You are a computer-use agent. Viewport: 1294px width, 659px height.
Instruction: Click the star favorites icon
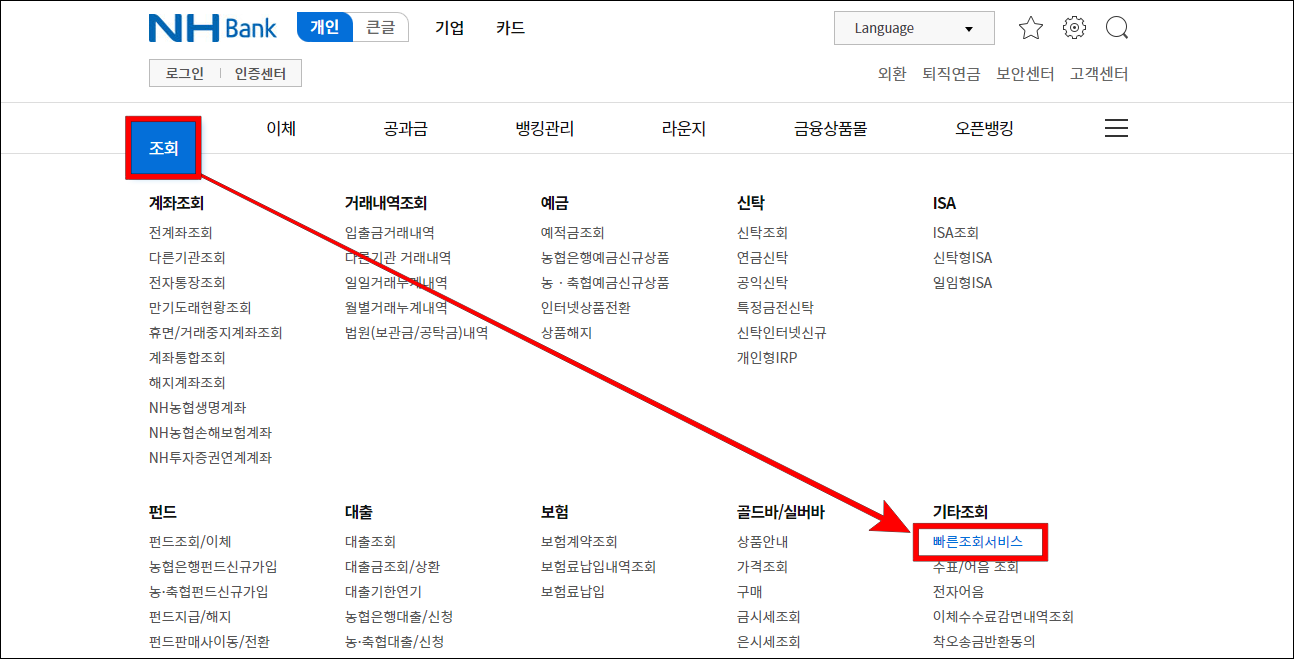coord(1030,27)
